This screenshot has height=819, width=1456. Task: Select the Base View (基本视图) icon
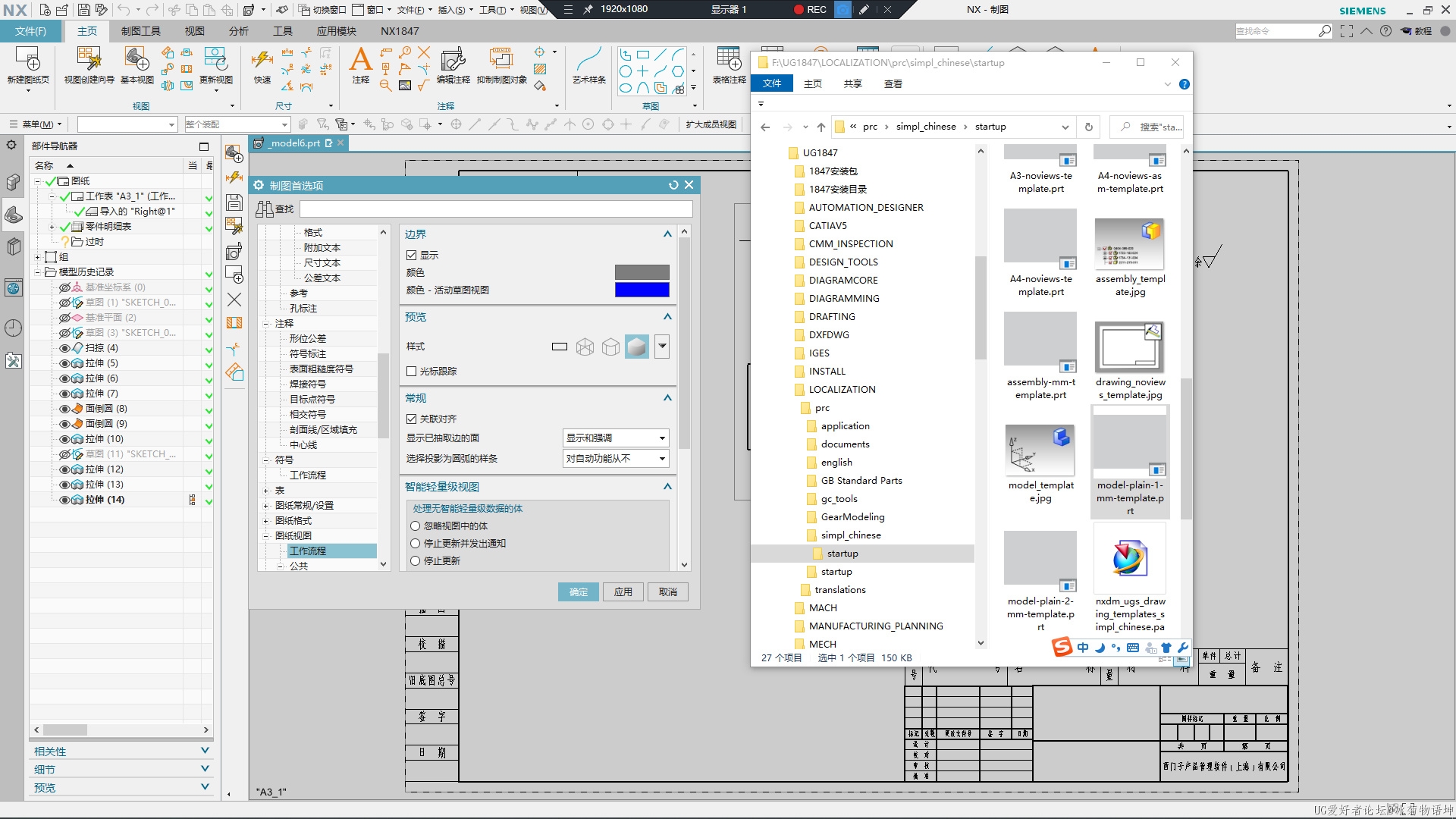(136, 59)
